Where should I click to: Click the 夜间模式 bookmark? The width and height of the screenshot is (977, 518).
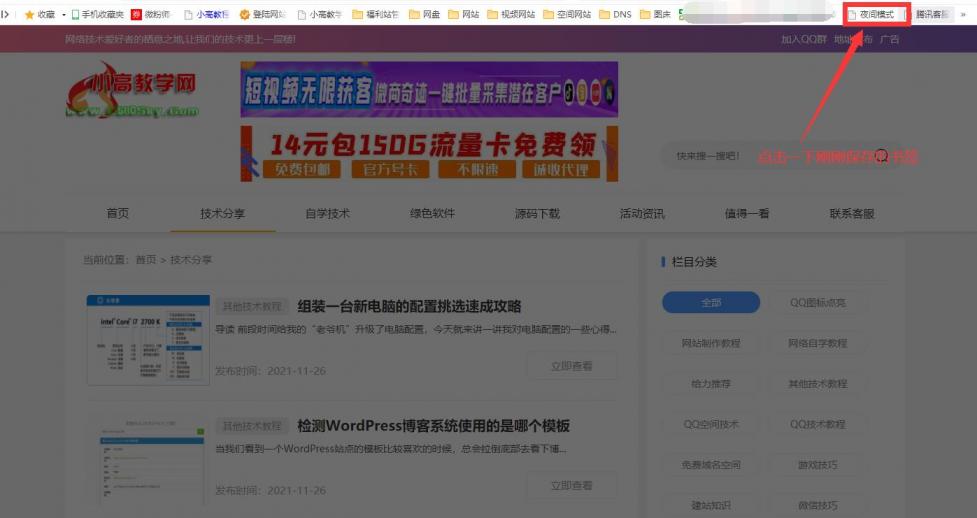pyautogui.click(x=870, y=14)
